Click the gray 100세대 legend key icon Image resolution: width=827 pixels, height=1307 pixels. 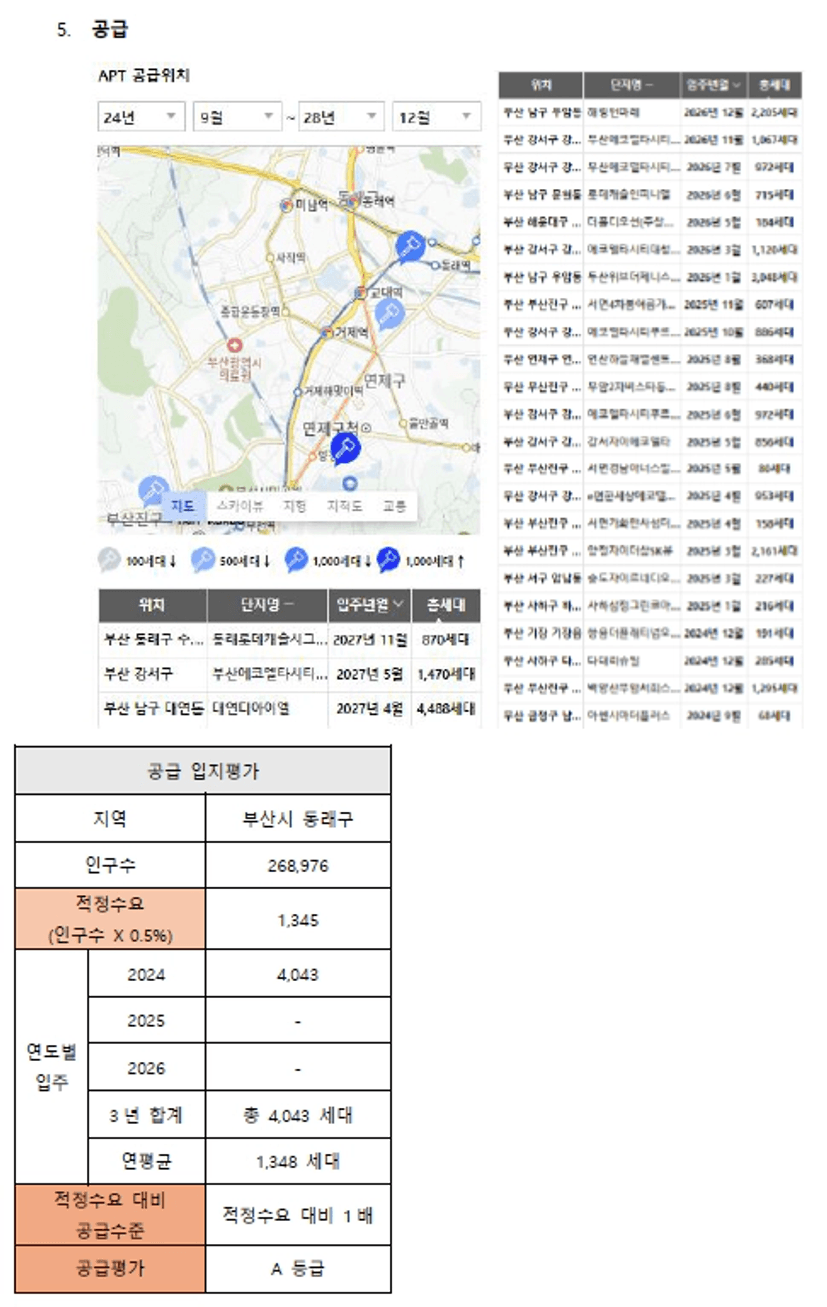point(110,561)
